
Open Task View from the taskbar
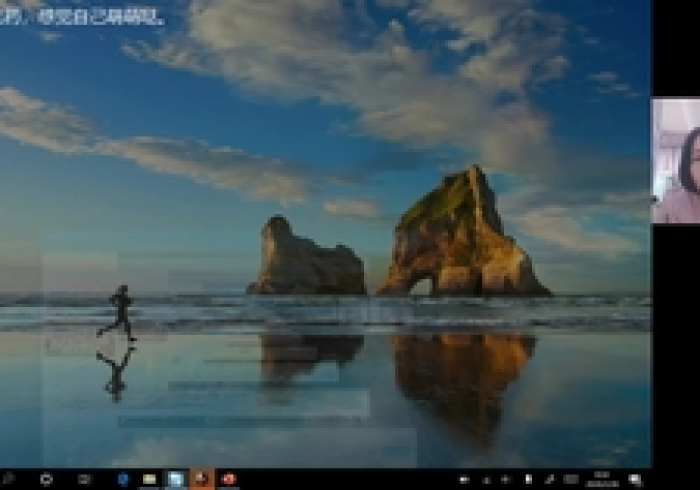pyautogui.click(x=84, y=480)
